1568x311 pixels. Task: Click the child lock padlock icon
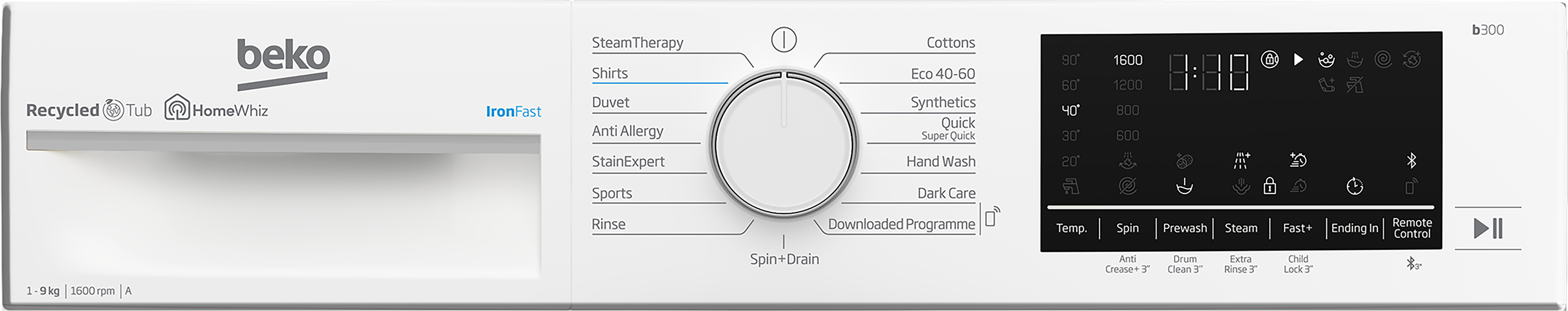[x=1269, y=186]
